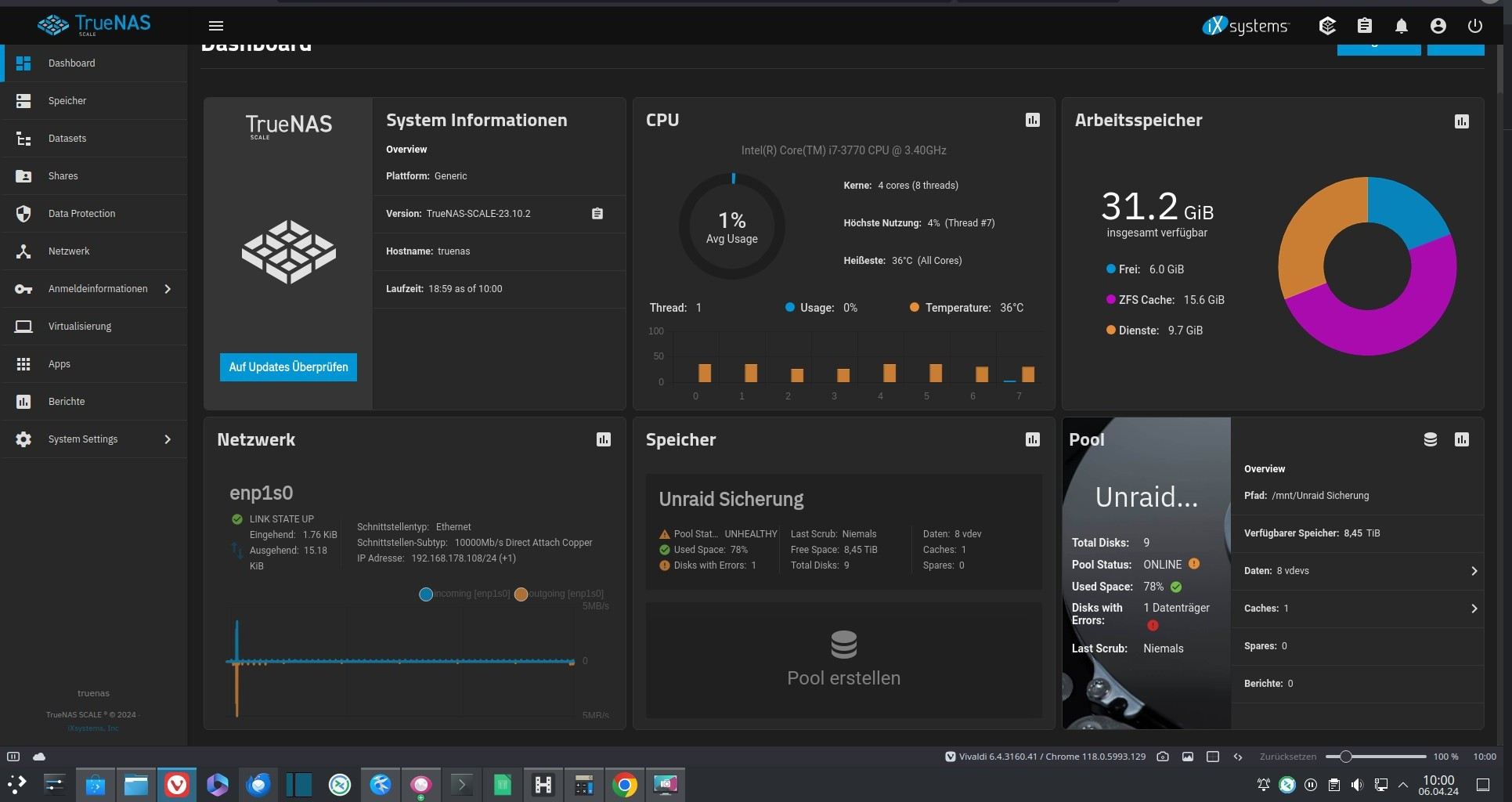
Task: Open user account icon
Action: (x=1438, y=26)
